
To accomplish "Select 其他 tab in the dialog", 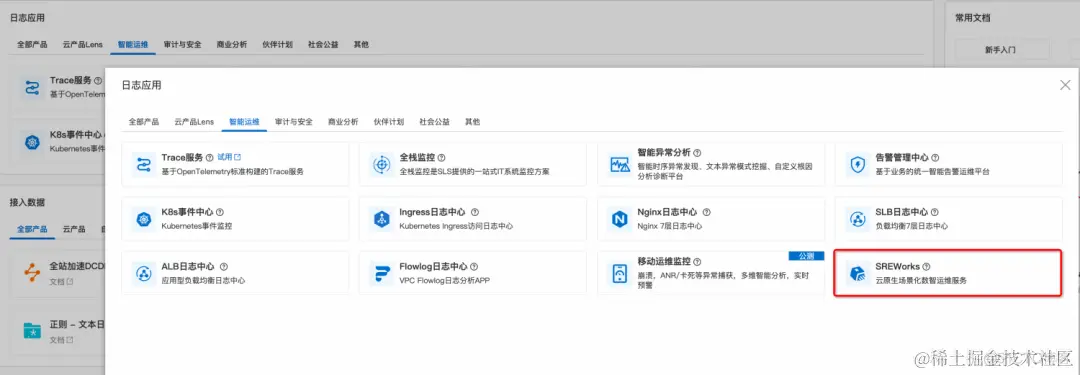I will tap(472, 122).
